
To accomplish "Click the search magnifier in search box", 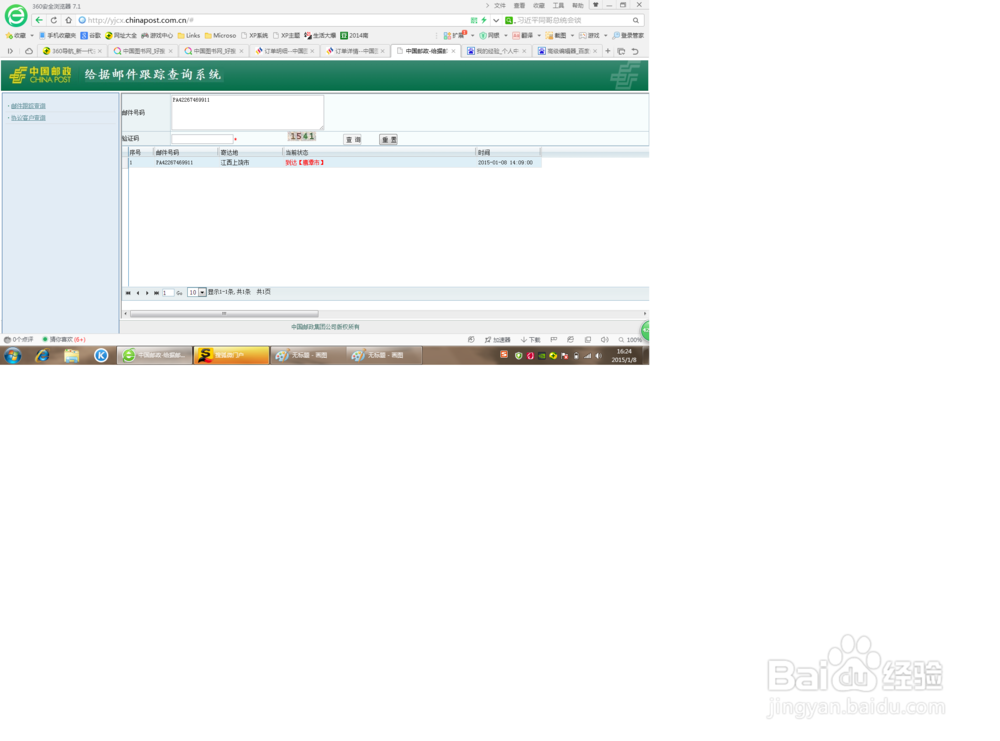I will pyautogui.click(x=635, y=20).
